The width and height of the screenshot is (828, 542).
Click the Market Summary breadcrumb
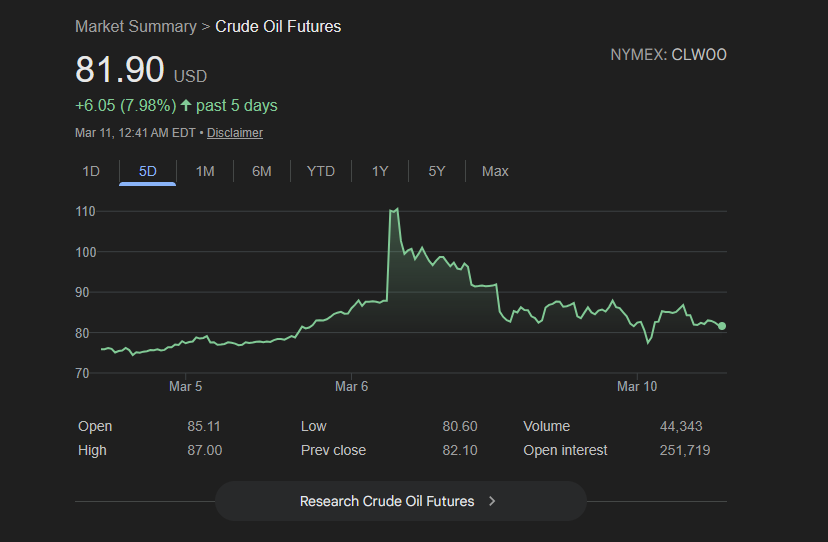tap(136, 26)
